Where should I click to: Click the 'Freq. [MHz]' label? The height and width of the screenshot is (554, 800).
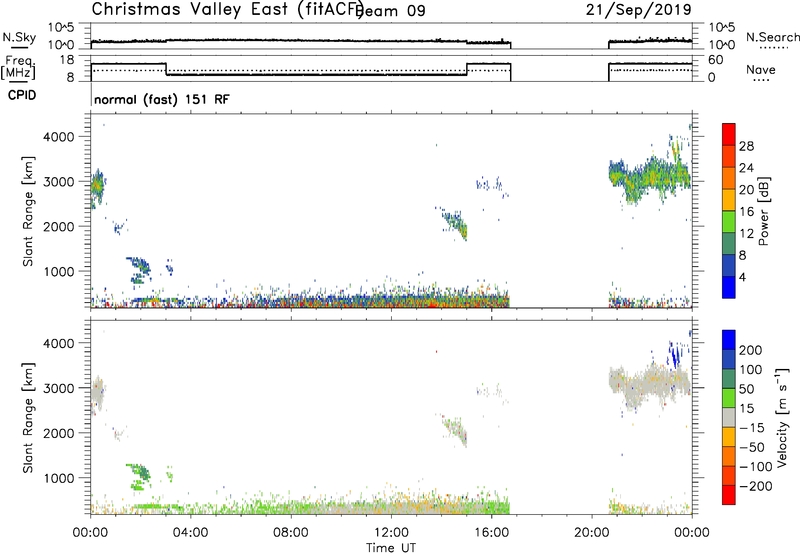[18, 67]
